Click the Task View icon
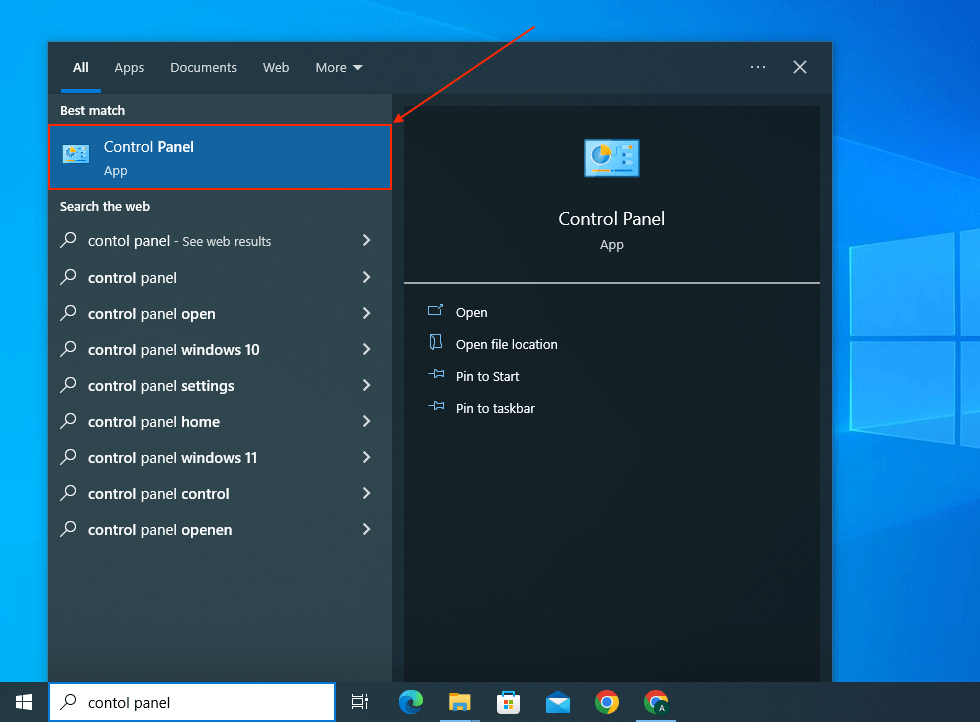980x722 pixels. (x=360, y=702)
